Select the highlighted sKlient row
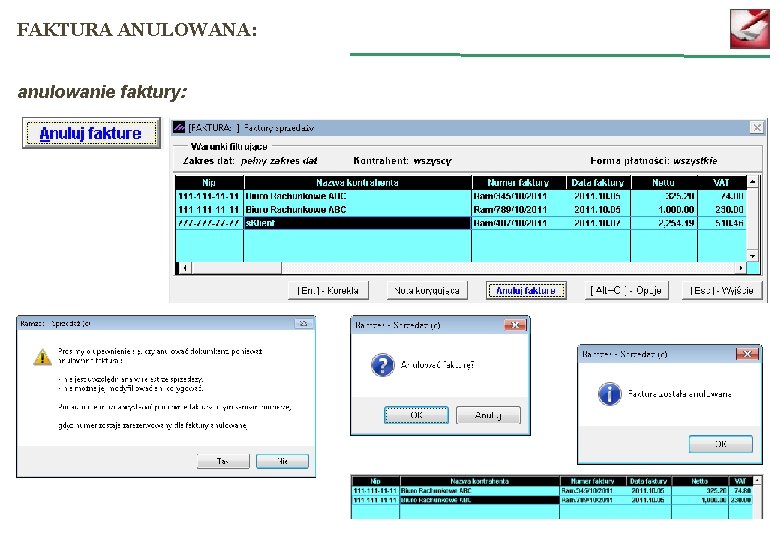Image resolution: width=780 pixels, height=540 pixels. pyautogui.click(x=461, y=223)
